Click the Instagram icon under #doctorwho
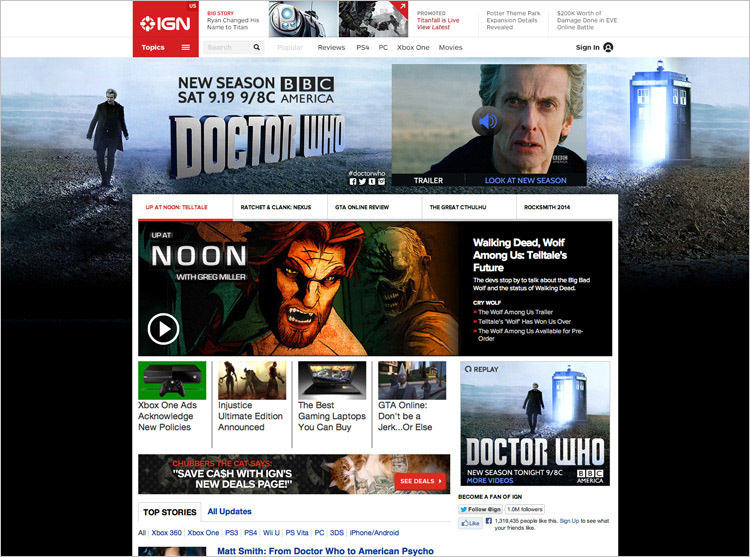The height and width of the screenshot is (557, 750). click(x=381, y=182)
